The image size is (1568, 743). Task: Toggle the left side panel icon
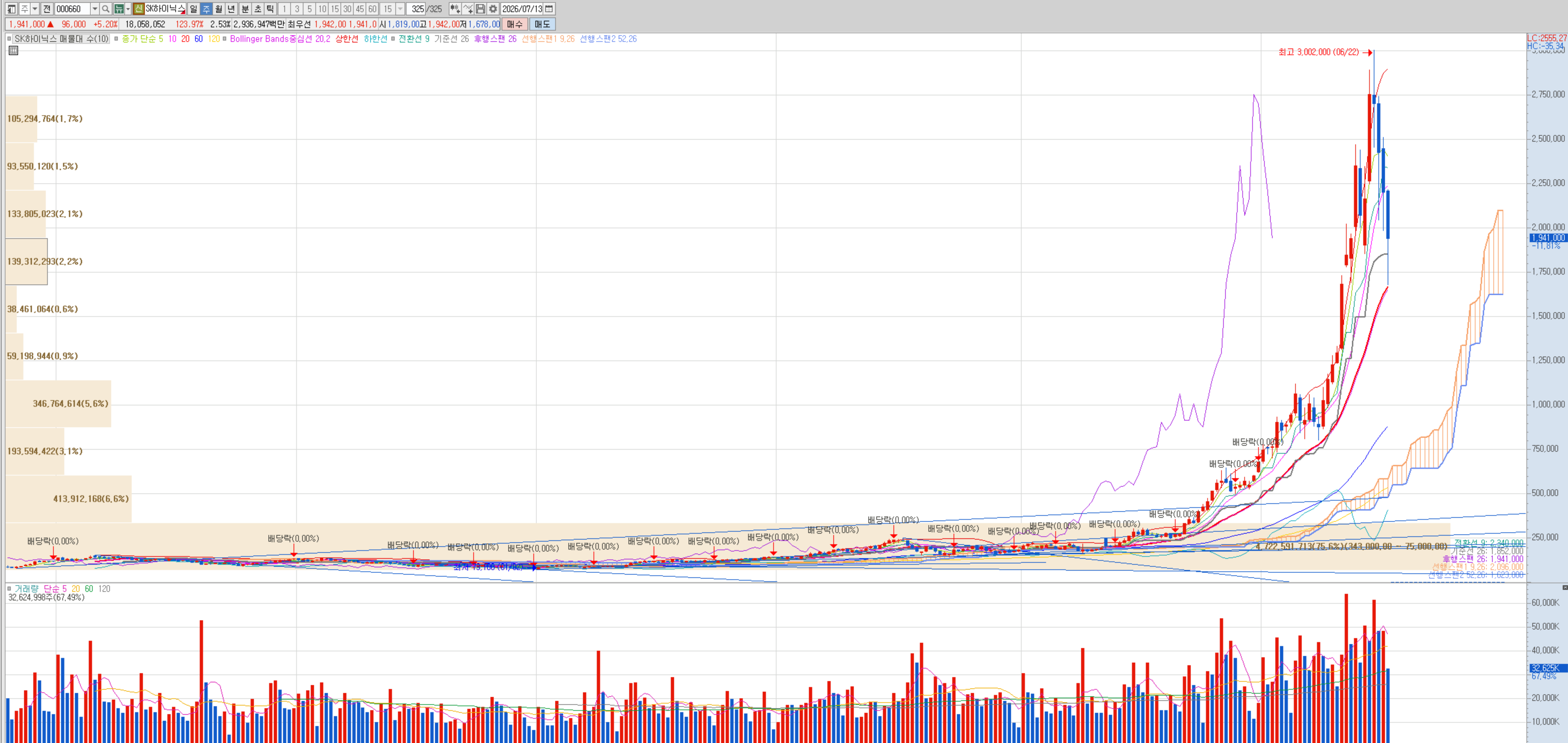pos(11,9)
